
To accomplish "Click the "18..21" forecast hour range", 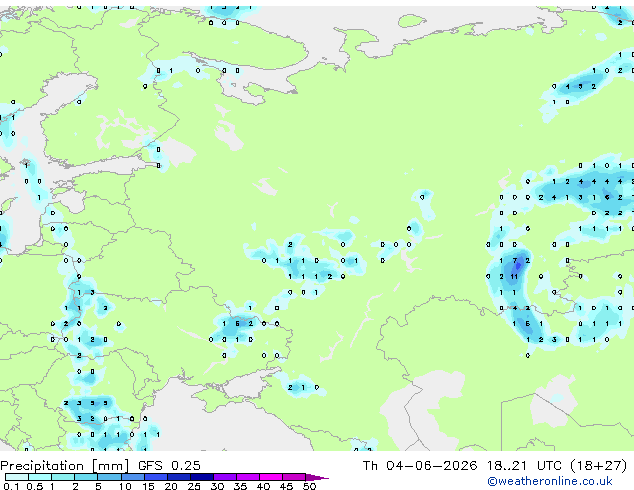I will coord(507,466).
